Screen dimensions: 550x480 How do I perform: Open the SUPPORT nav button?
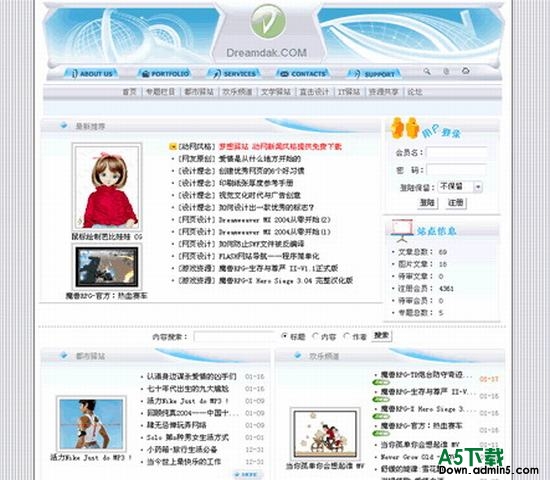click(374, 74)
